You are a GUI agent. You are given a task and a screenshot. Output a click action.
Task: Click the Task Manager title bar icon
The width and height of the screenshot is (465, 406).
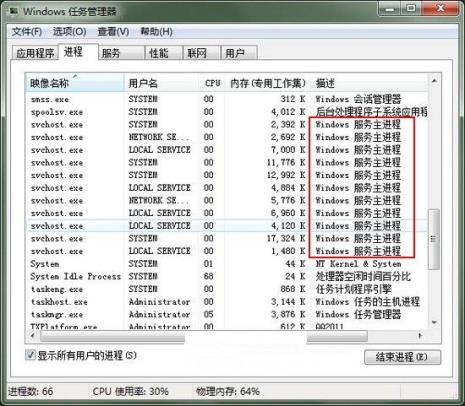(13, 11)
